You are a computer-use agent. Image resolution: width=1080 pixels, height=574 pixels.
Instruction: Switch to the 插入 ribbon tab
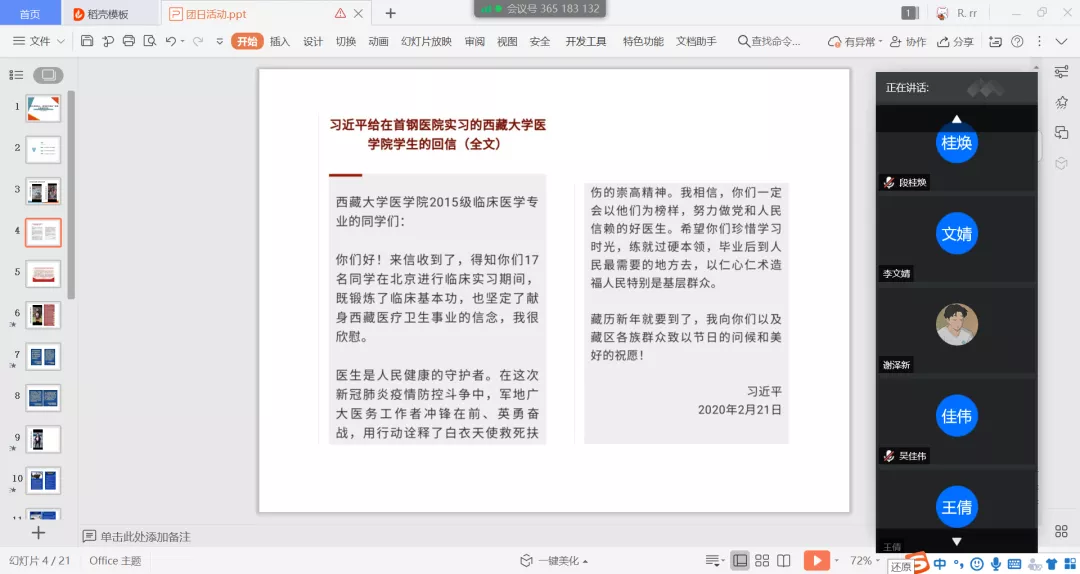tap(280, 41)
